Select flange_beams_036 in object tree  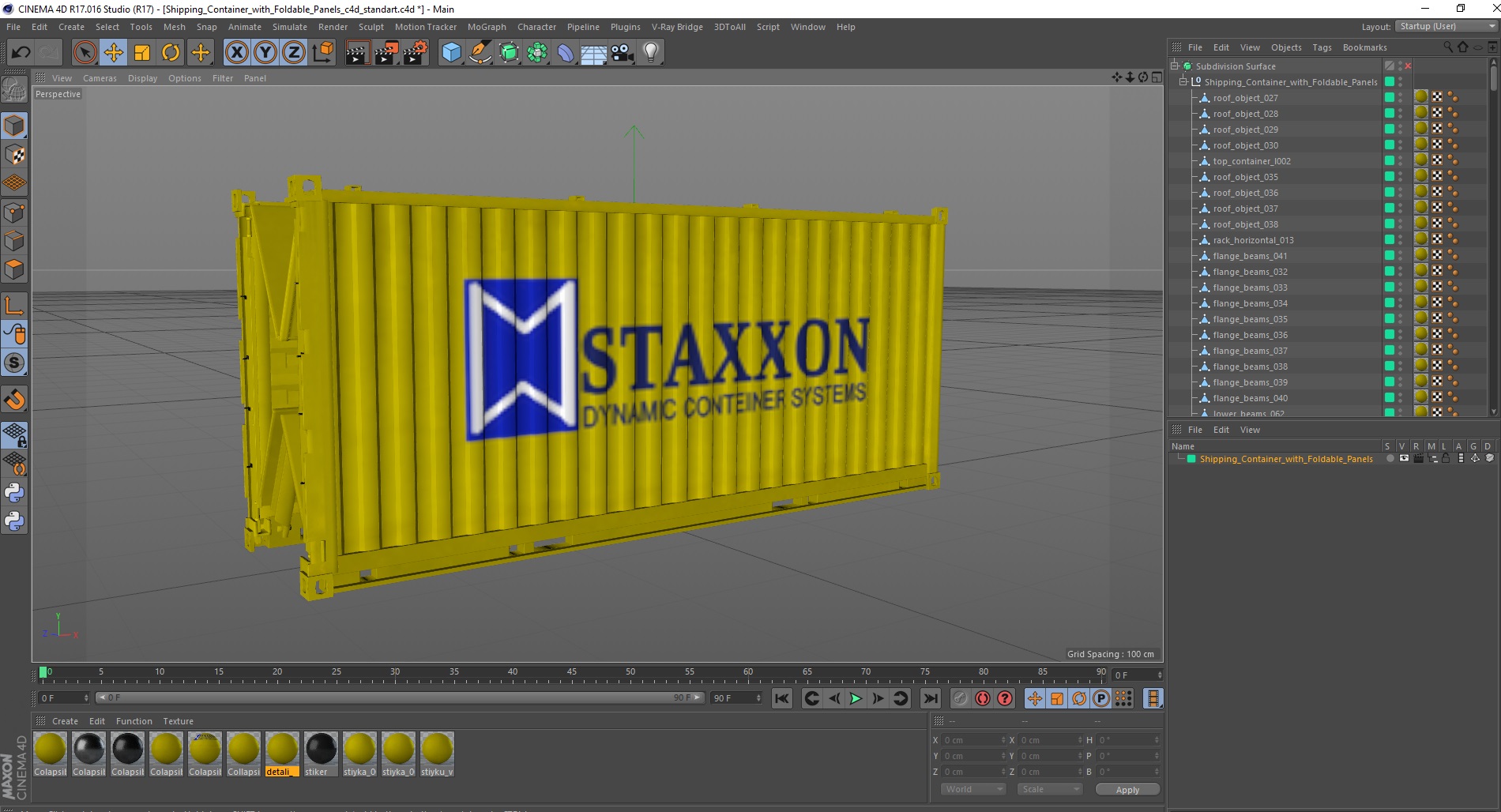point(1250,335)
